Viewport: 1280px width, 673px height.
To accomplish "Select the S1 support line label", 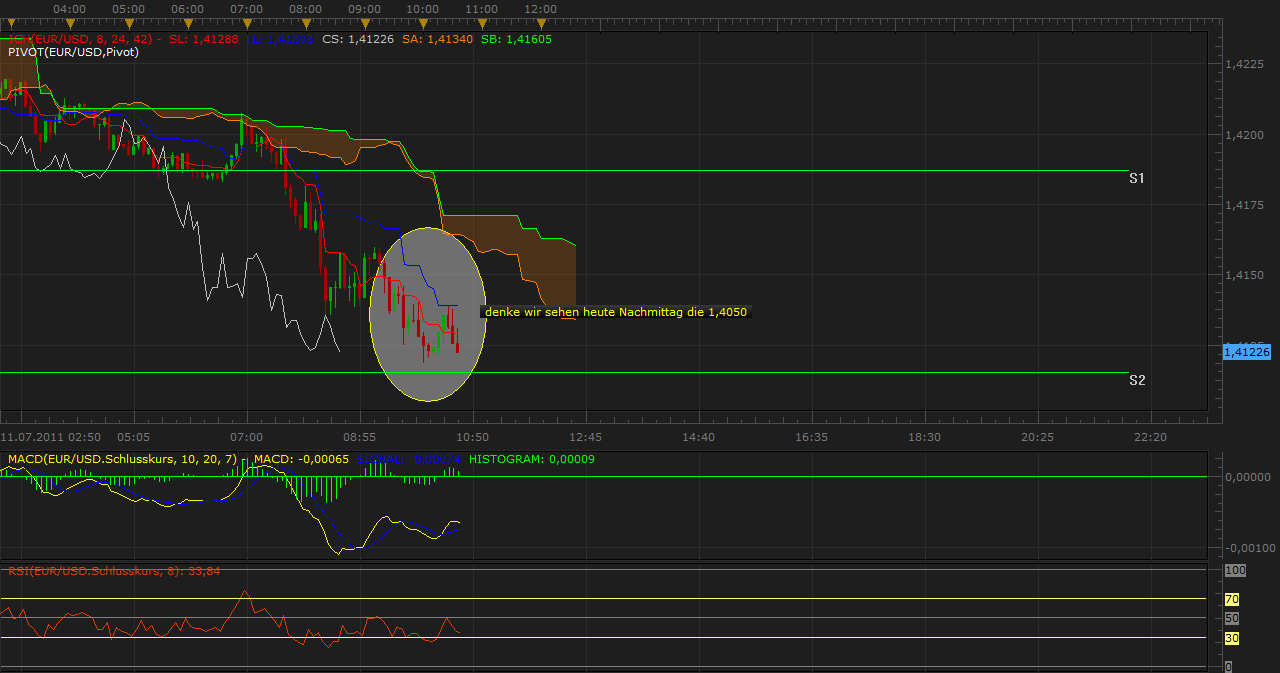I will (1136, 177).
